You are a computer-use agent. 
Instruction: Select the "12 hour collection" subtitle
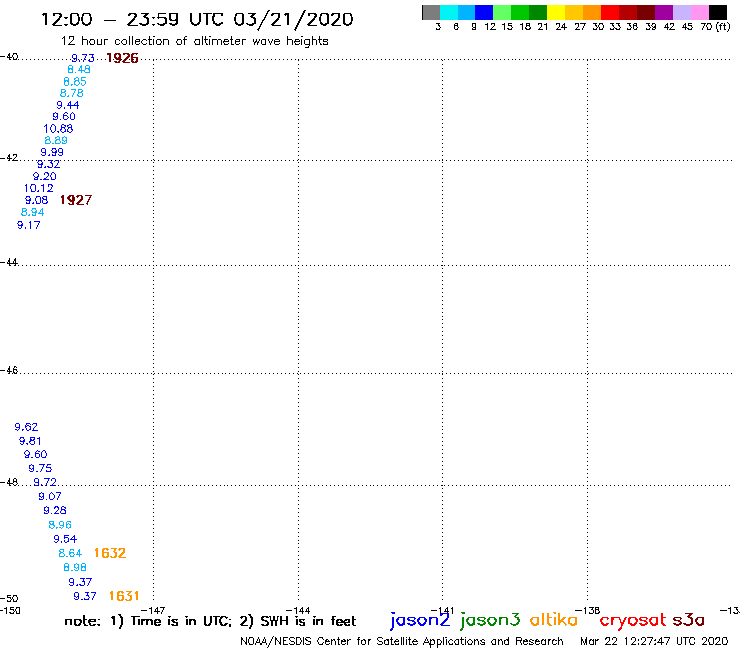pos(194,41)
